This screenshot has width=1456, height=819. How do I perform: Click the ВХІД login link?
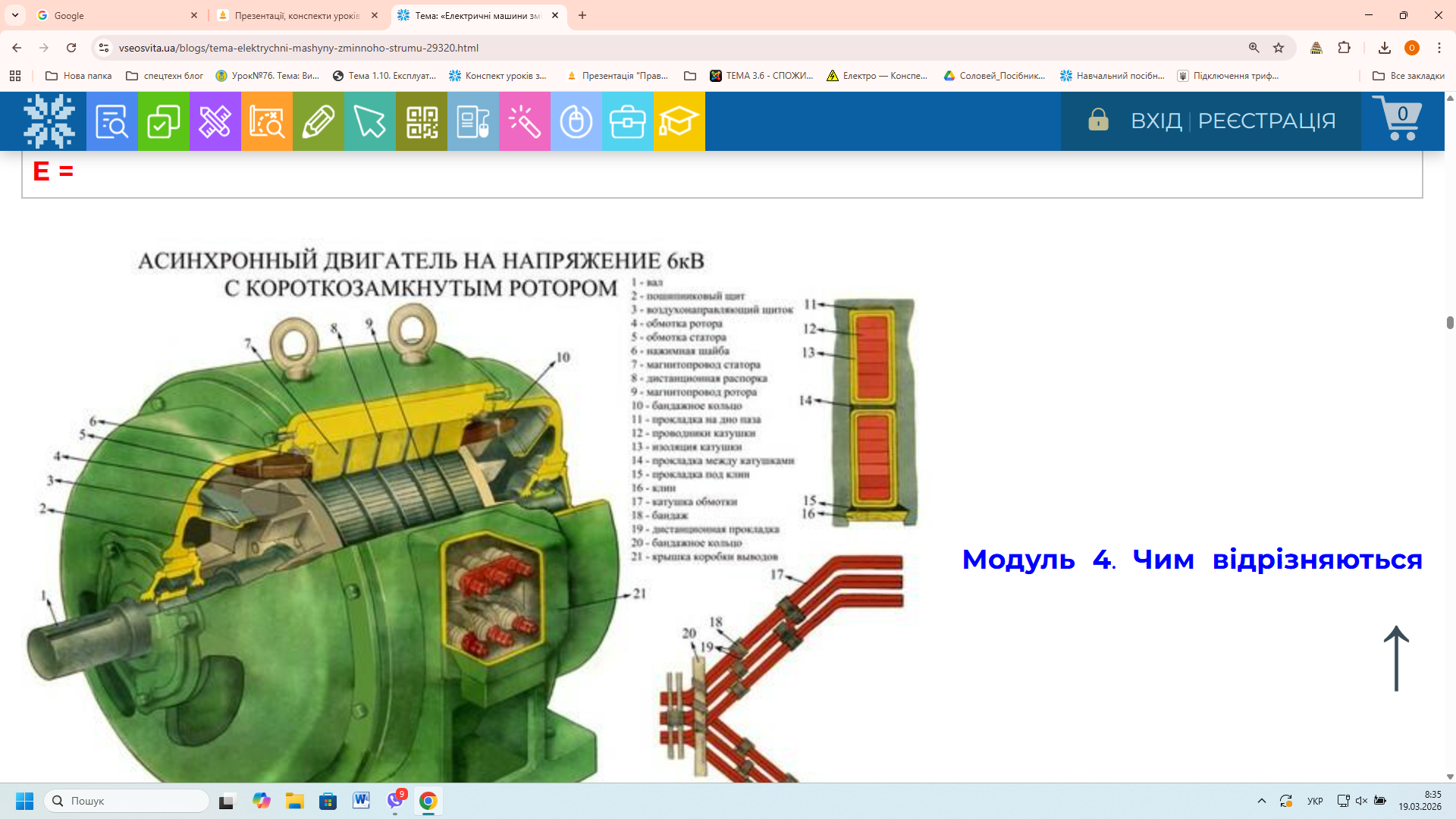[1156, 121]
